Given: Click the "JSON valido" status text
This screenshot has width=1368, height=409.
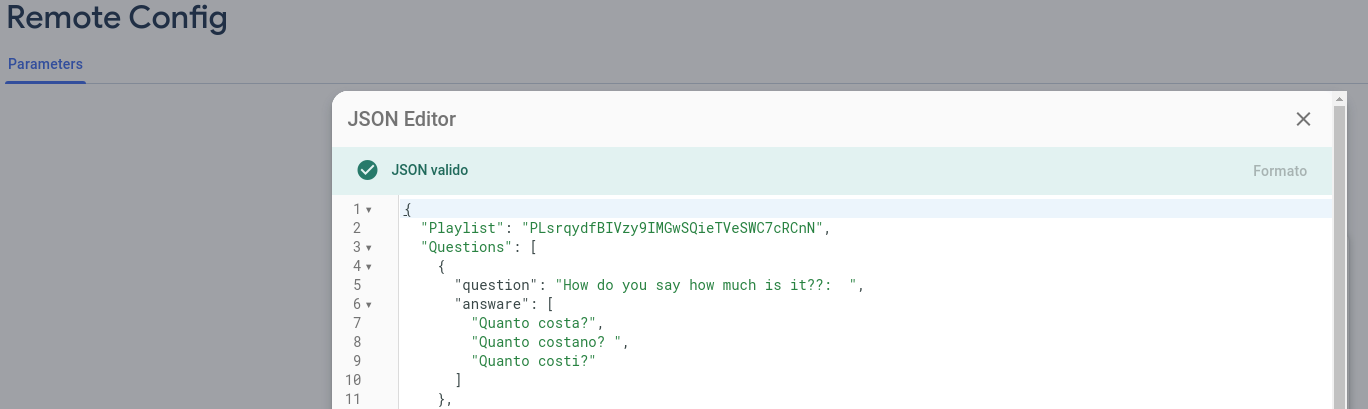Looking at the screenshot, I should [x=429, y=171].
